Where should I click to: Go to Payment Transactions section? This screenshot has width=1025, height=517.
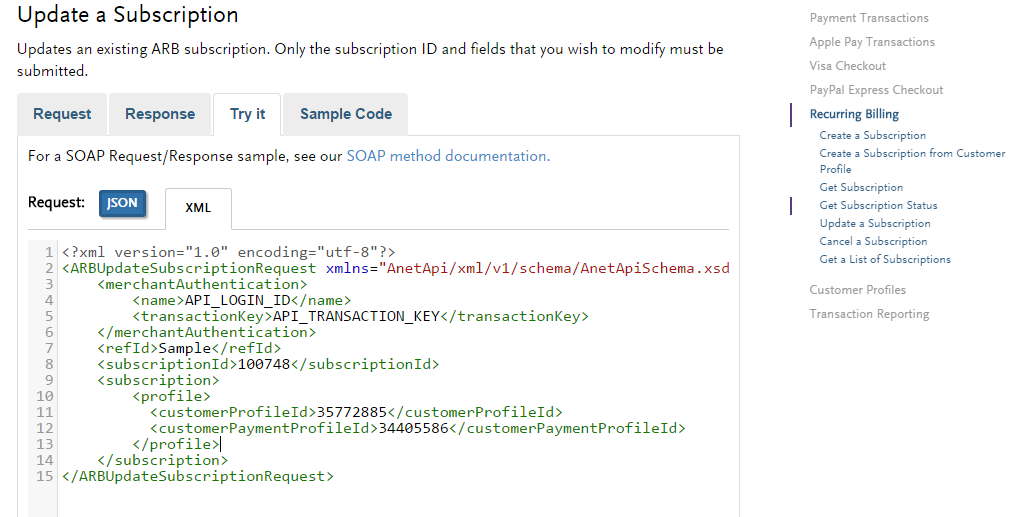pyautogui.click(x=868, y=18)
